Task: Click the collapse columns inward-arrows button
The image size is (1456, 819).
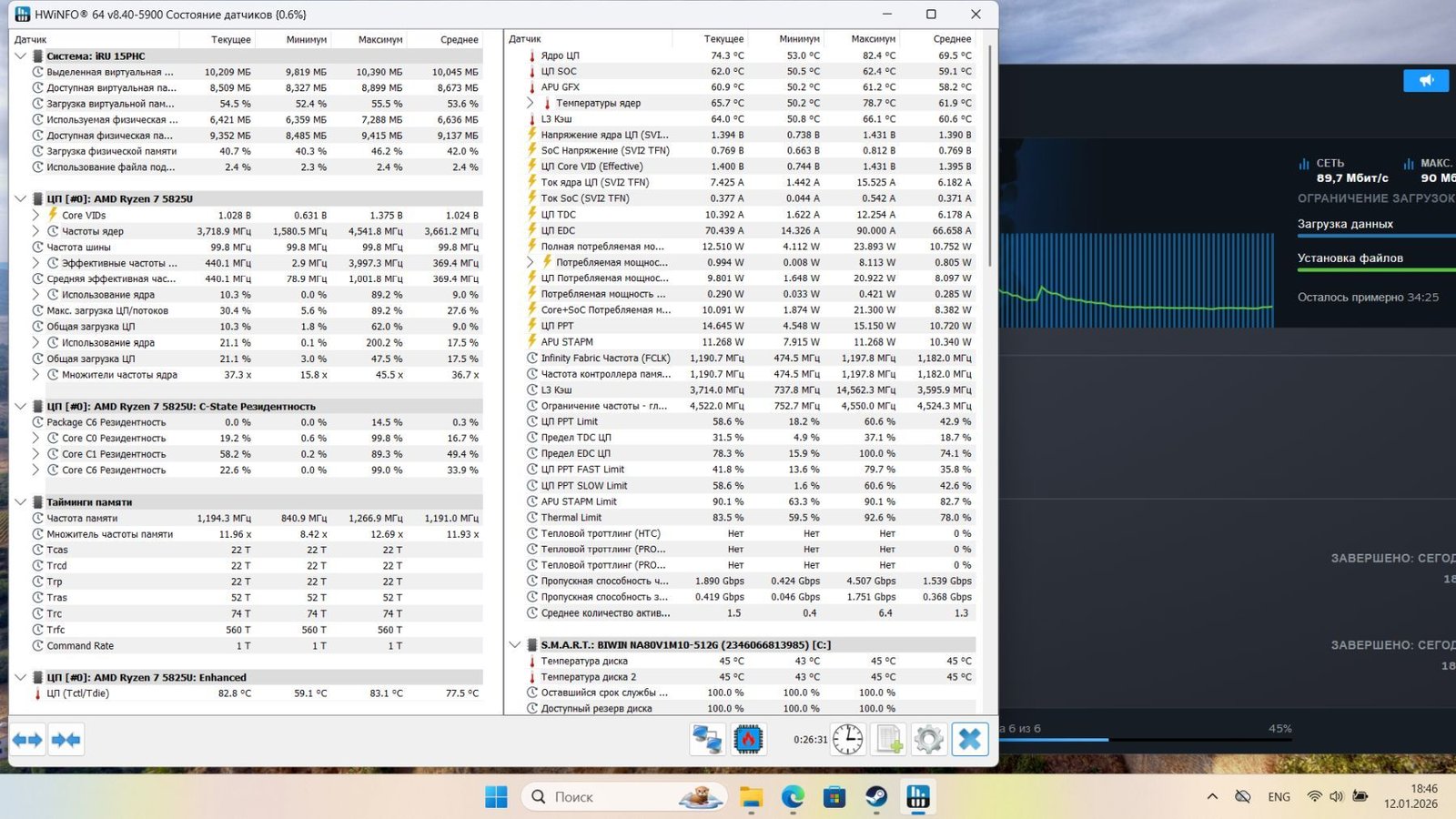Action: (x=66, y=740)
